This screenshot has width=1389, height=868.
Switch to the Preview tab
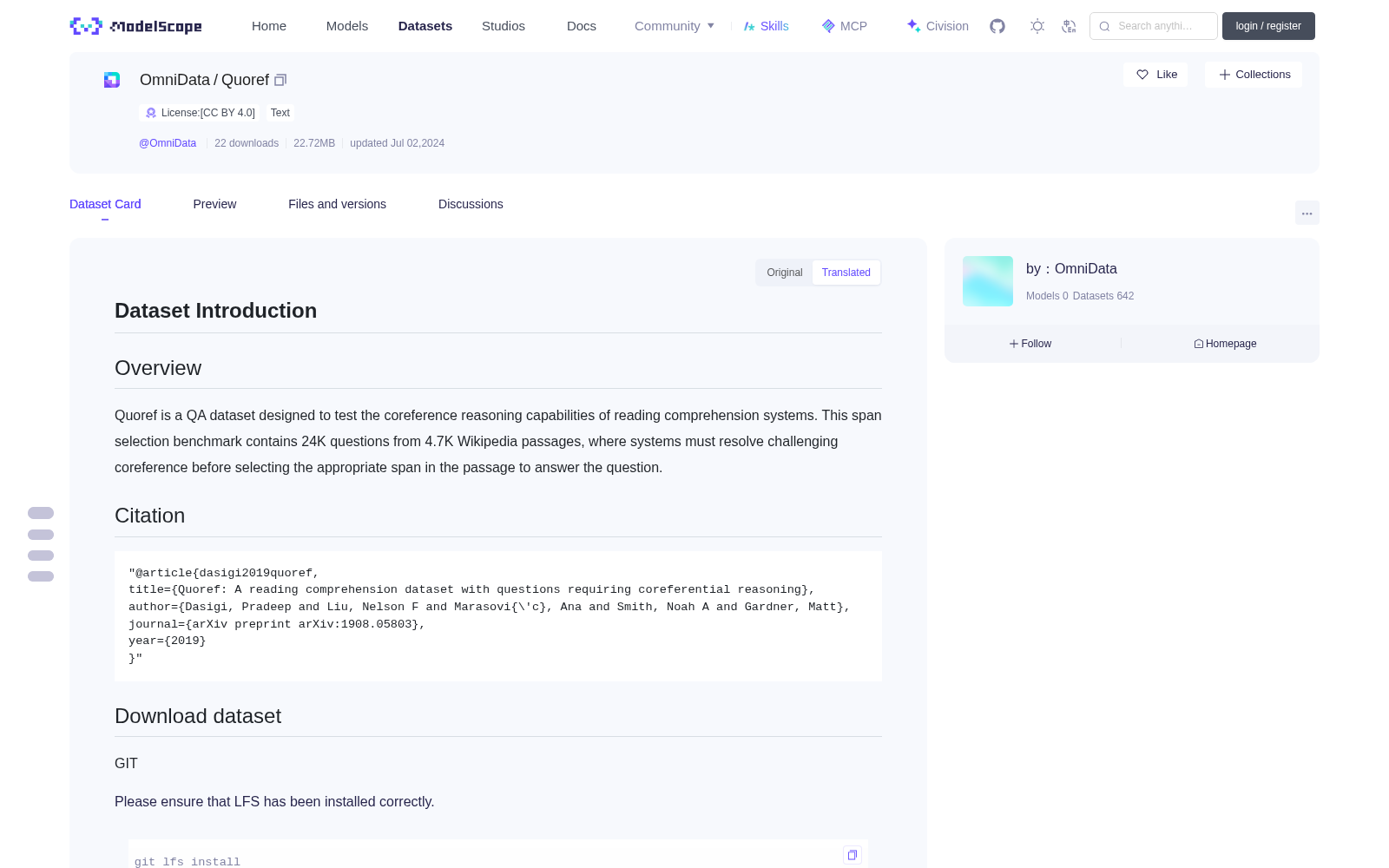214,204
